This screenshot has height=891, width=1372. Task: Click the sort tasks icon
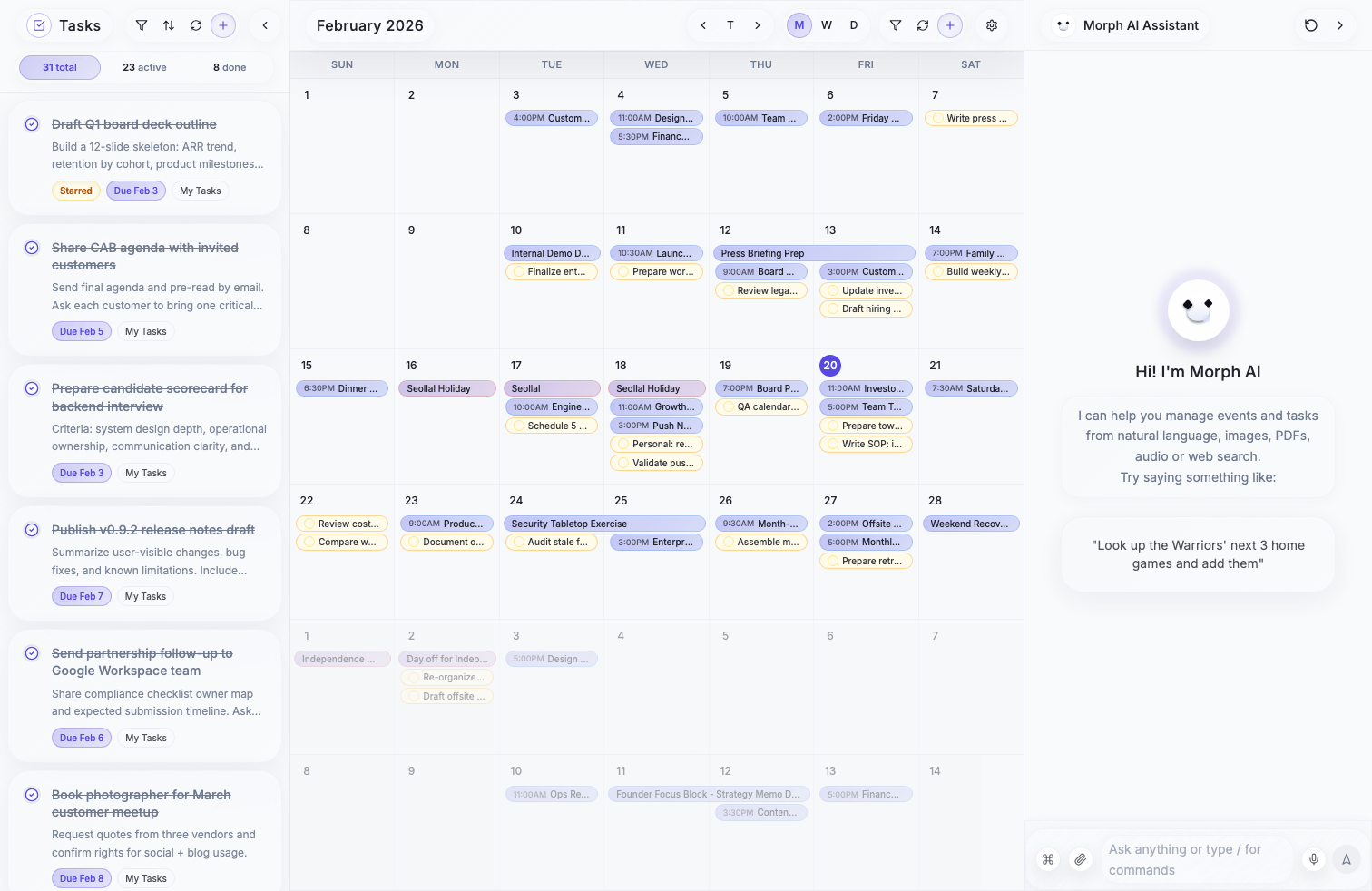click(169, 25)
